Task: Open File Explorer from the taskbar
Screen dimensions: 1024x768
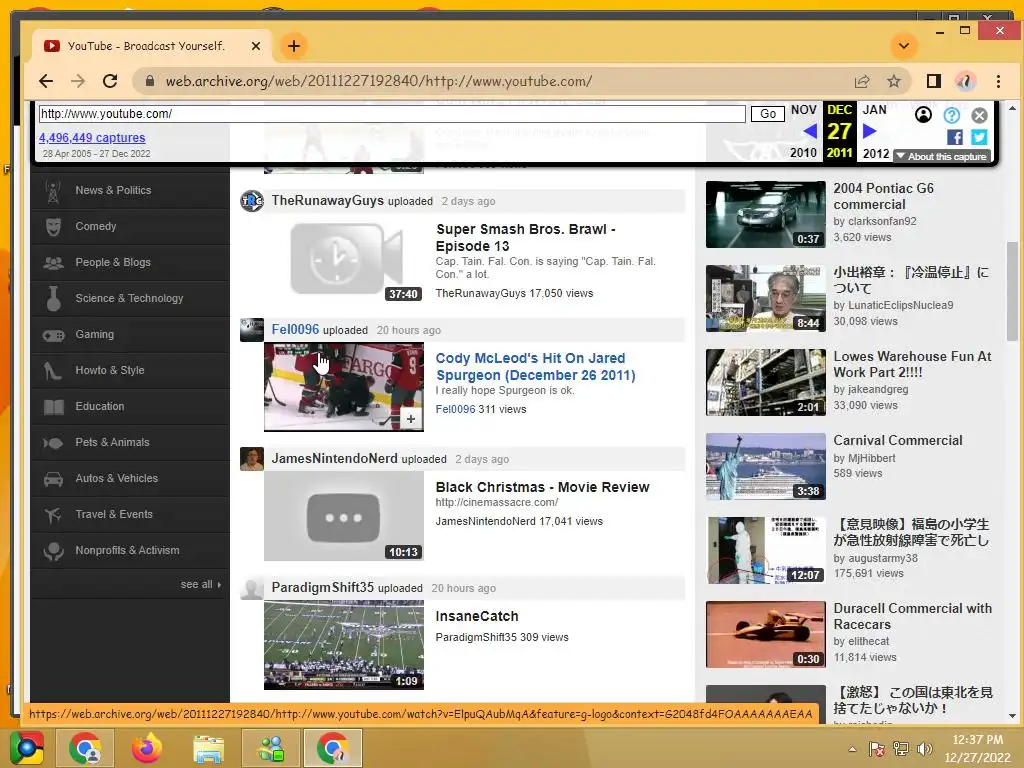Action: [x=208, y=748]
